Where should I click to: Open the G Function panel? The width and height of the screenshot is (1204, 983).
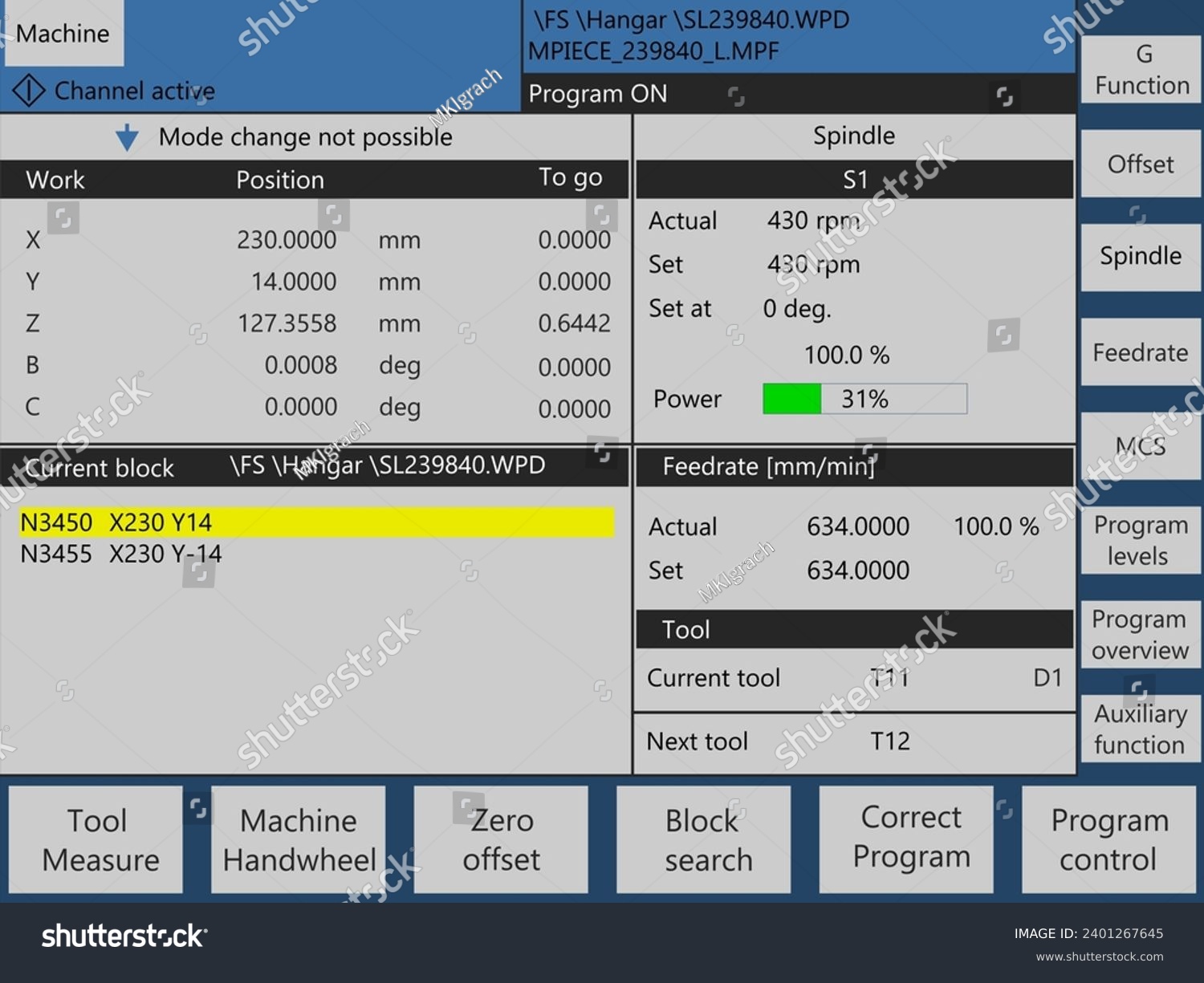[x=1140, y=68]
